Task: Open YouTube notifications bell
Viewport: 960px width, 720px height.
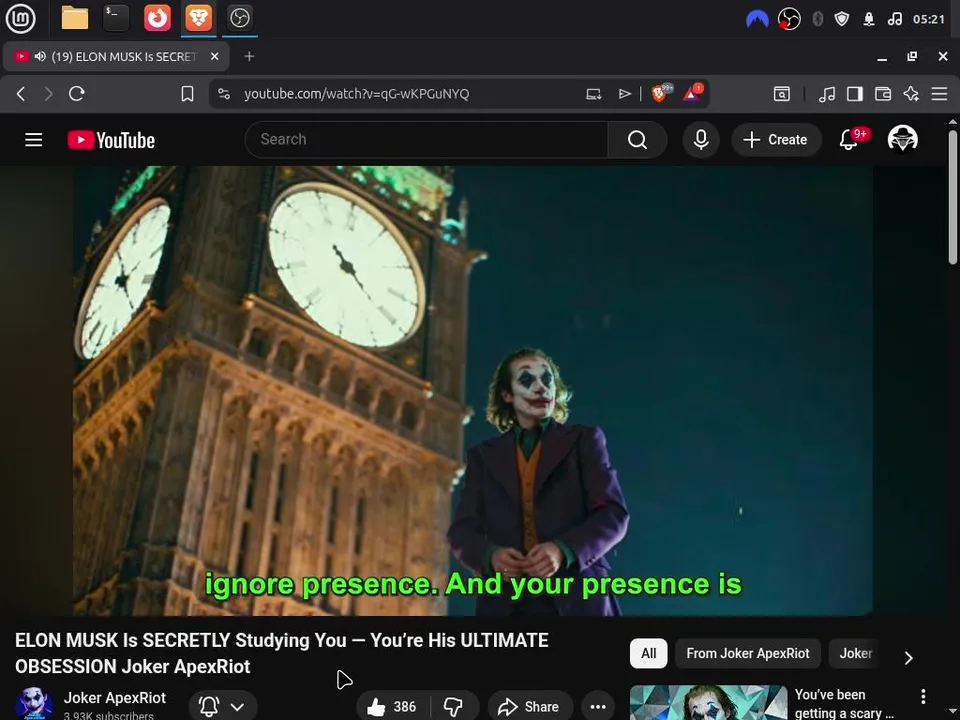Action: 849,139
